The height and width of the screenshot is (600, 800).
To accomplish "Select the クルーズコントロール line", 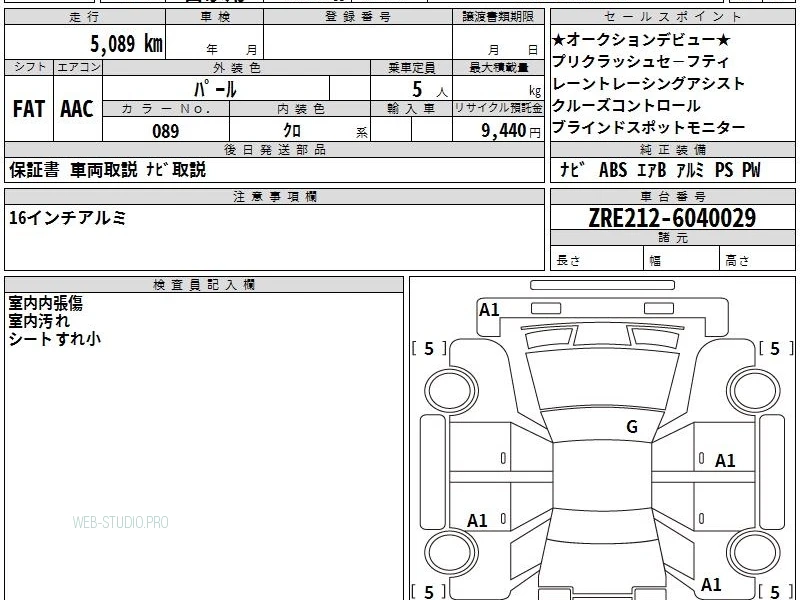I will pyautogui.click(x=626, y=106).
